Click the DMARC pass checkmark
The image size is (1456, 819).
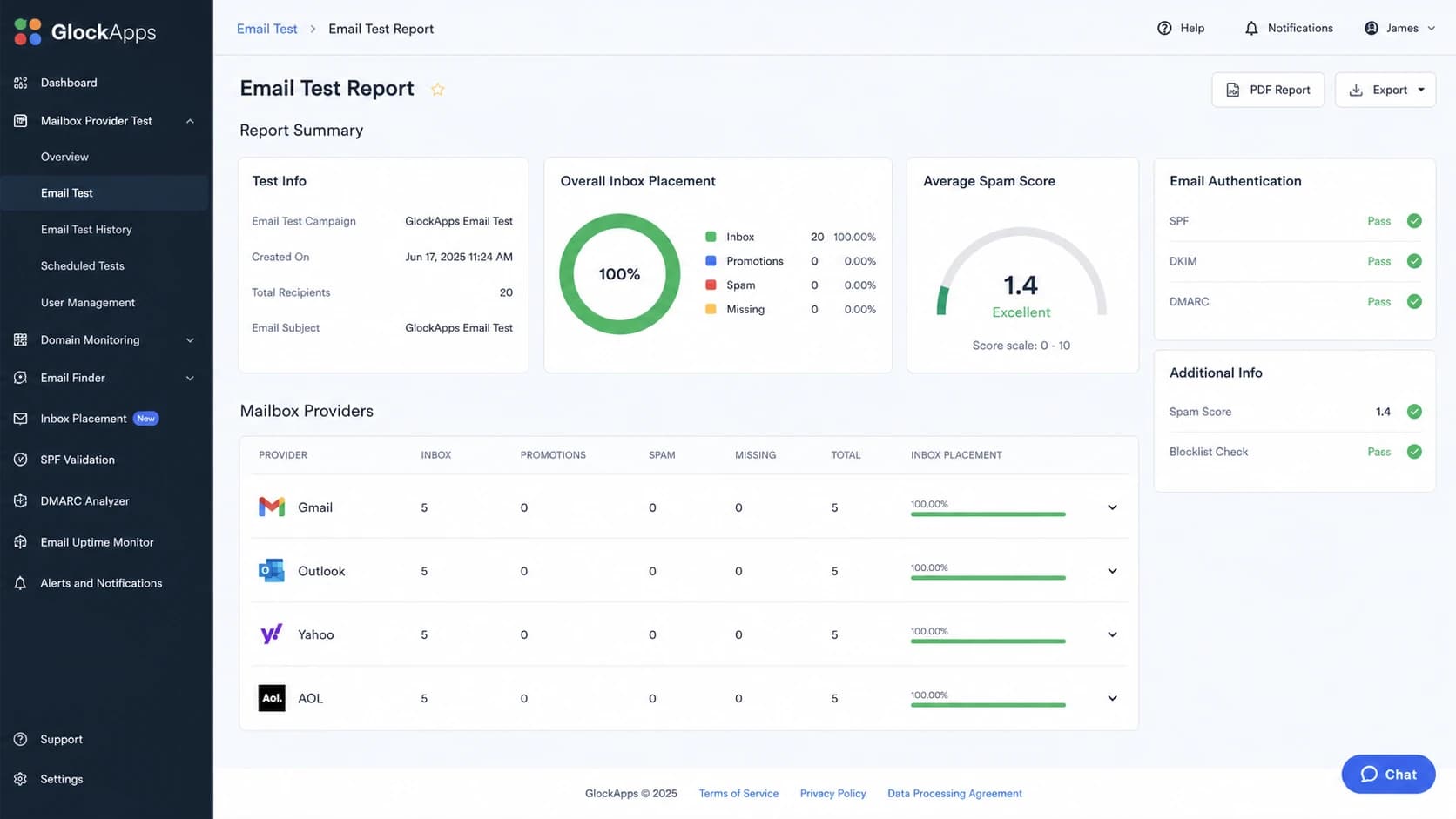click(x=1414, y=302)
